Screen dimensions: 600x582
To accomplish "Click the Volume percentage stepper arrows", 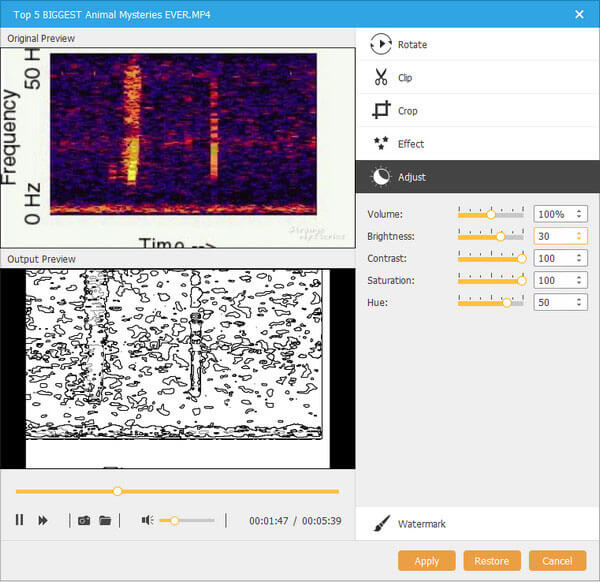I will coord(580,214).
